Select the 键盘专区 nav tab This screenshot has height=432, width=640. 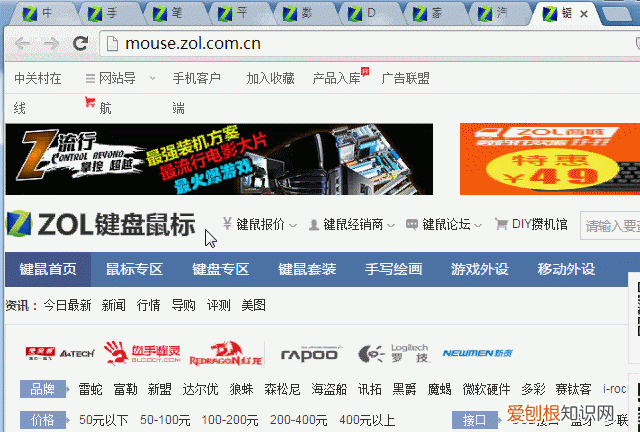(x=220, y=269)
